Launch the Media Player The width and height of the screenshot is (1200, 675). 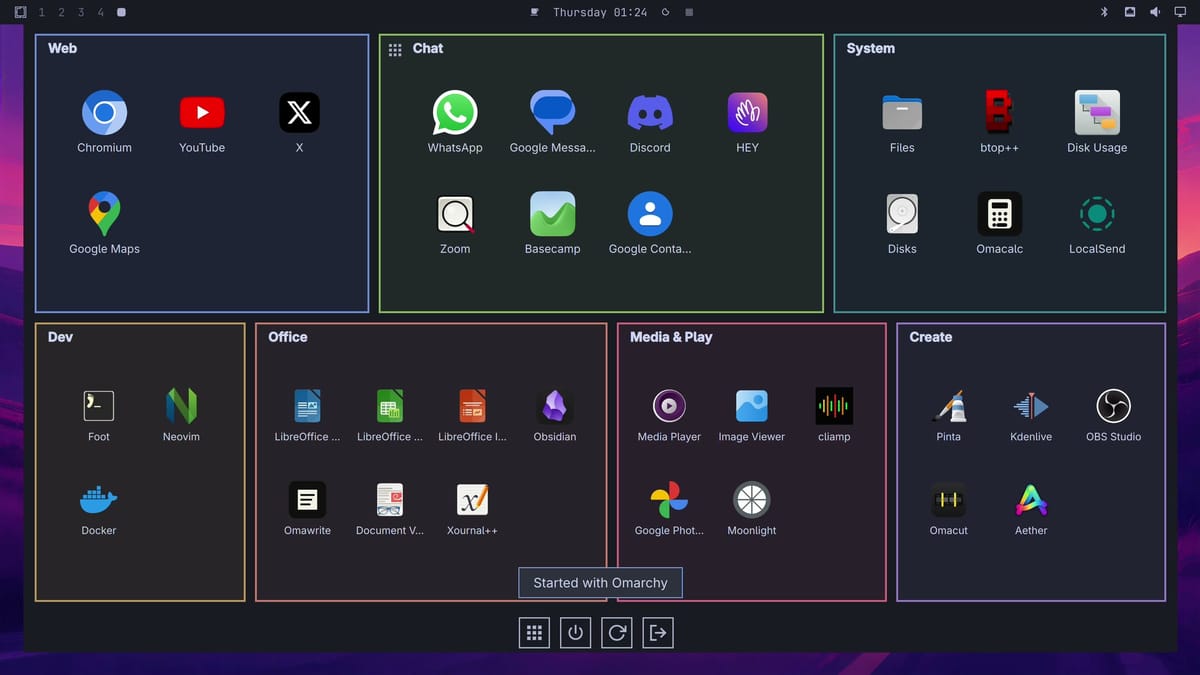(x=669, y=405)
